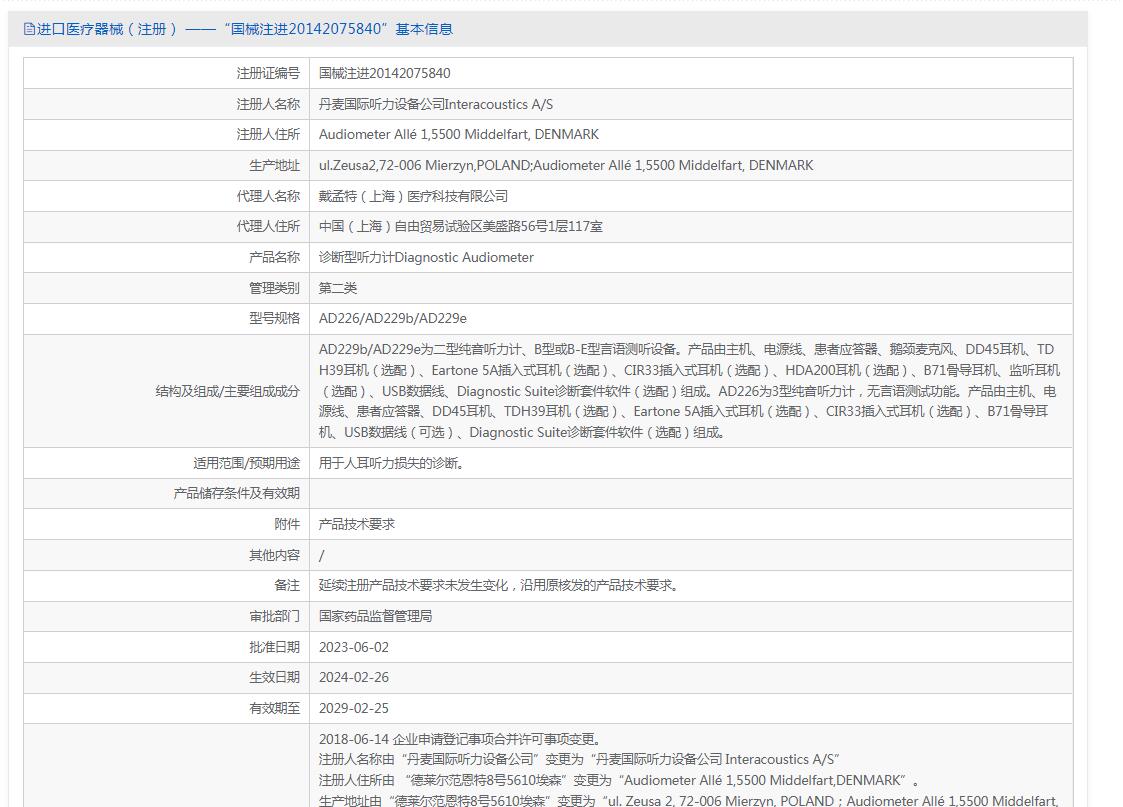Select the effective date 2024-02-26
Viewport: 1123px width, 807px height.
coord(354,677)
